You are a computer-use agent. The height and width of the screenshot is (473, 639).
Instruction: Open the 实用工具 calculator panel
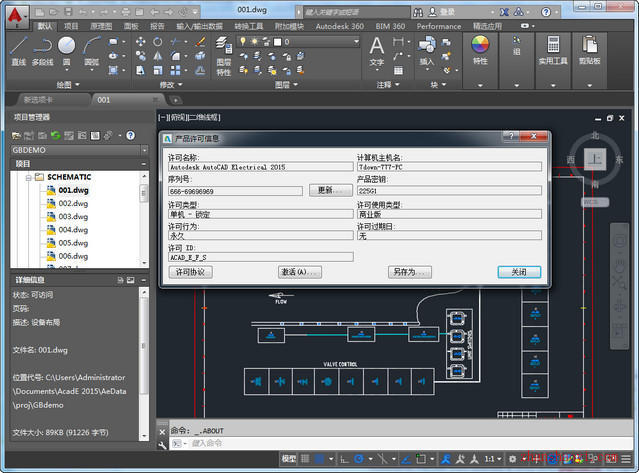(553, 50)
